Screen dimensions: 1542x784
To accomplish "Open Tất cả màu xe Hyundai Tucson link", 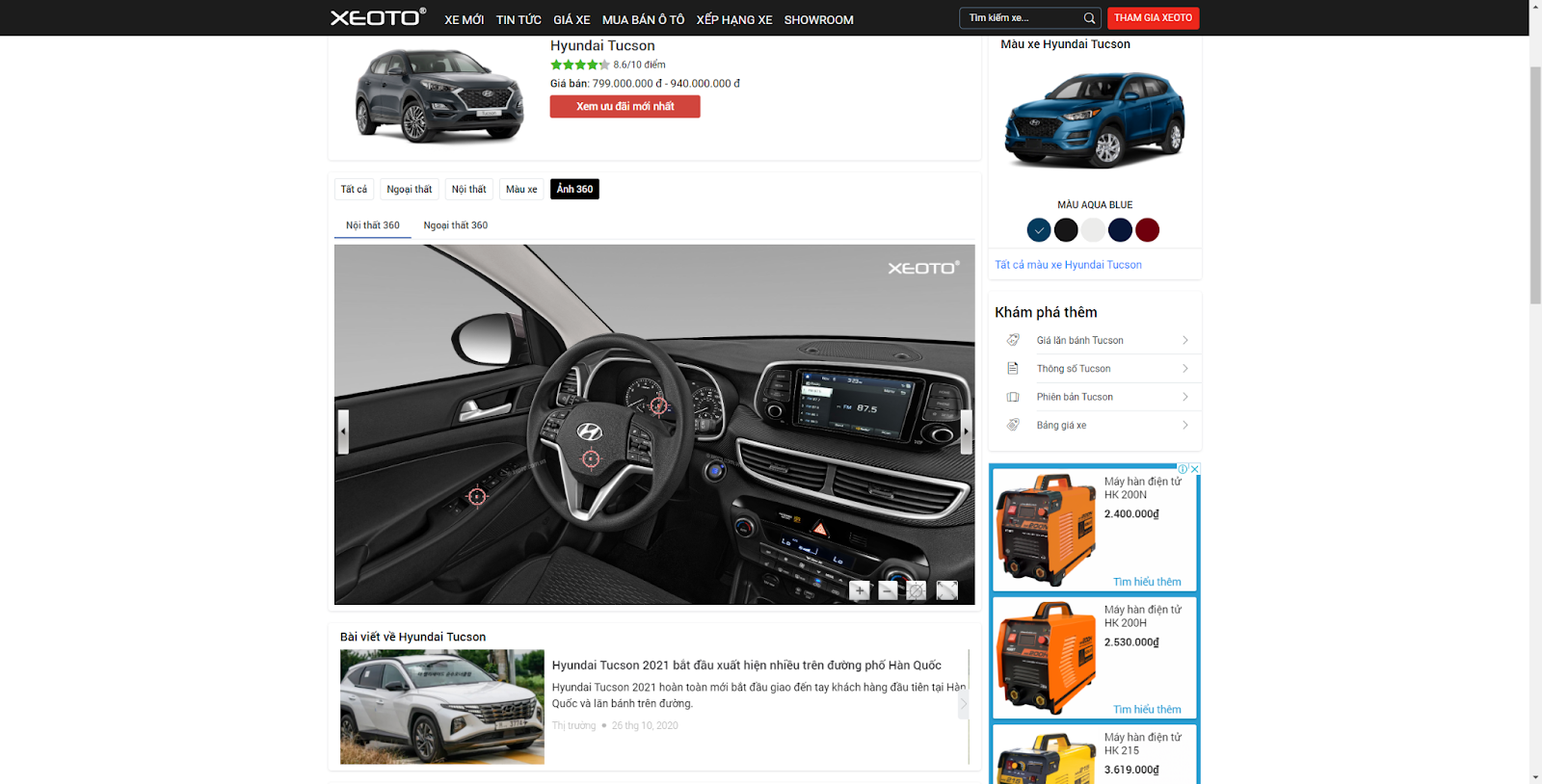I will point(1068,265).
